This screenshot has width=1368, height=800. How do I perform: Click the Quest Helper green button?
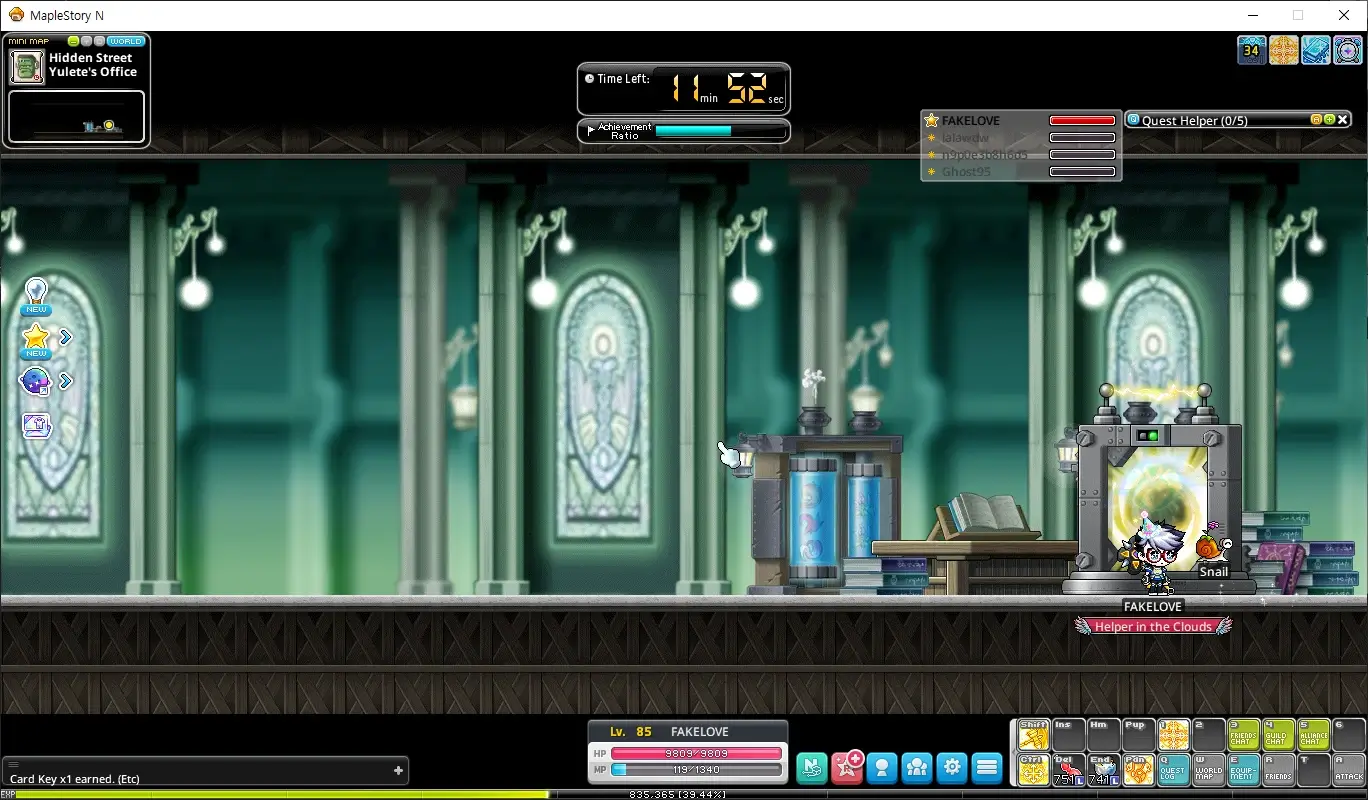[x=1329, y=120]
